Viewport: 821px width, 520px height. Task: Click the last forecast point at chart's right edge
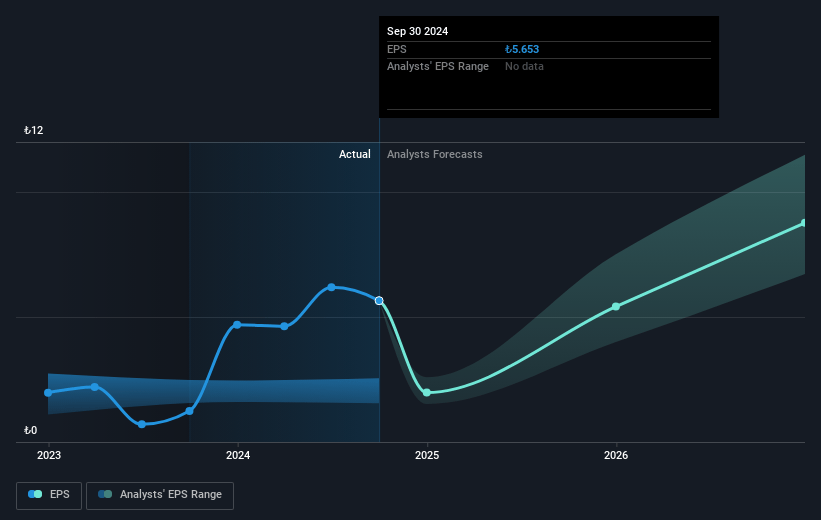(803, 223)
